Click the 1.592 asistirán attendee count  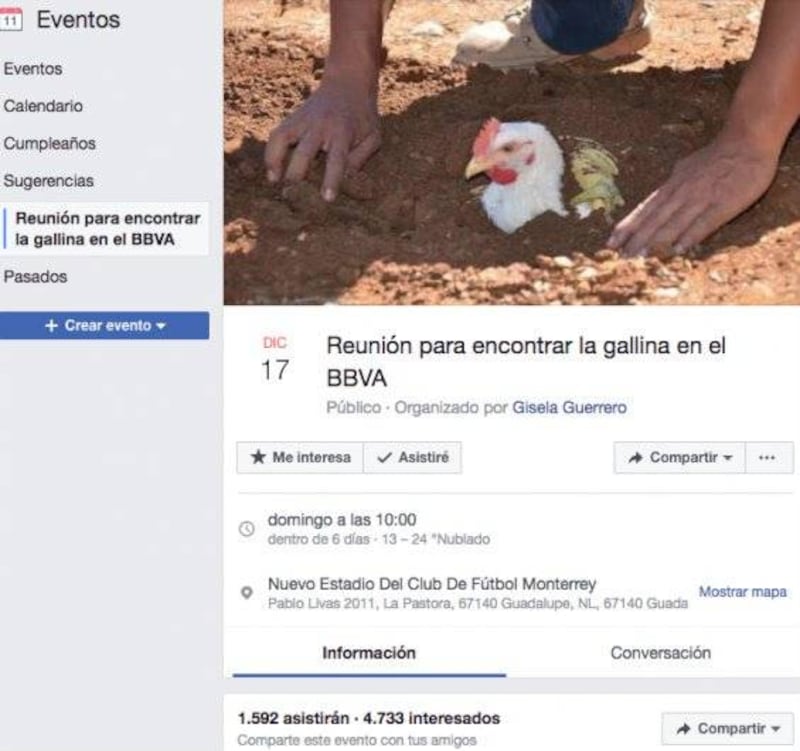tap(293, 718)
